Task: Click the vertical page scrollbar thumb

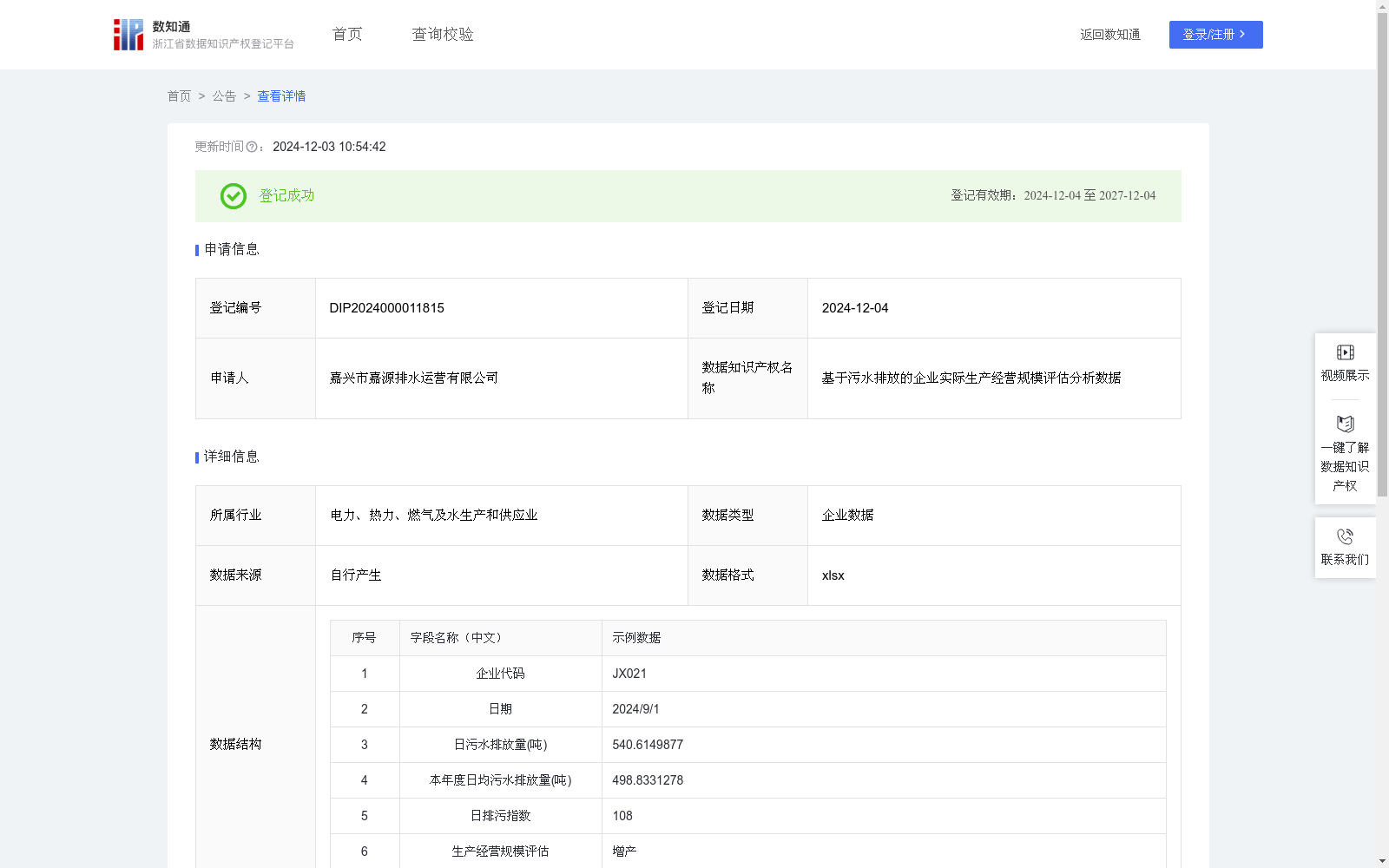Action: click(1382, 254)
